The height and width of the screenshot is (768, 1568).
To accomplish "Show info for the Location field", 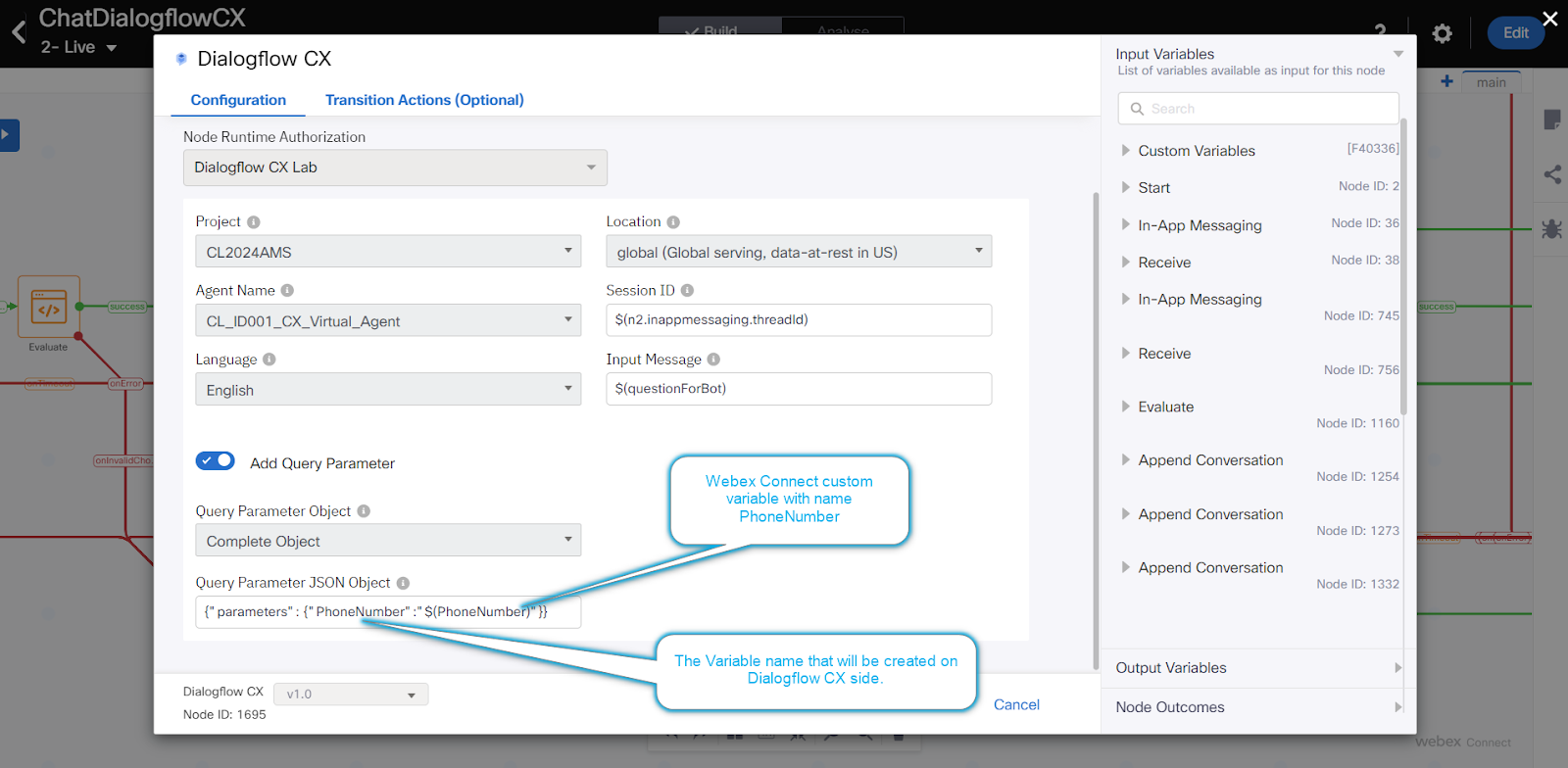I will tap(673, 222).
